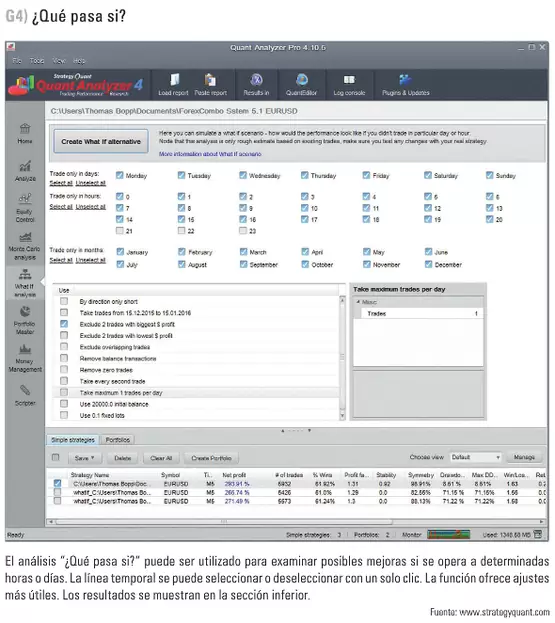Viewport: 555px width, 623px height.
Task: Open the Load report tool
Action: (173, 85)
